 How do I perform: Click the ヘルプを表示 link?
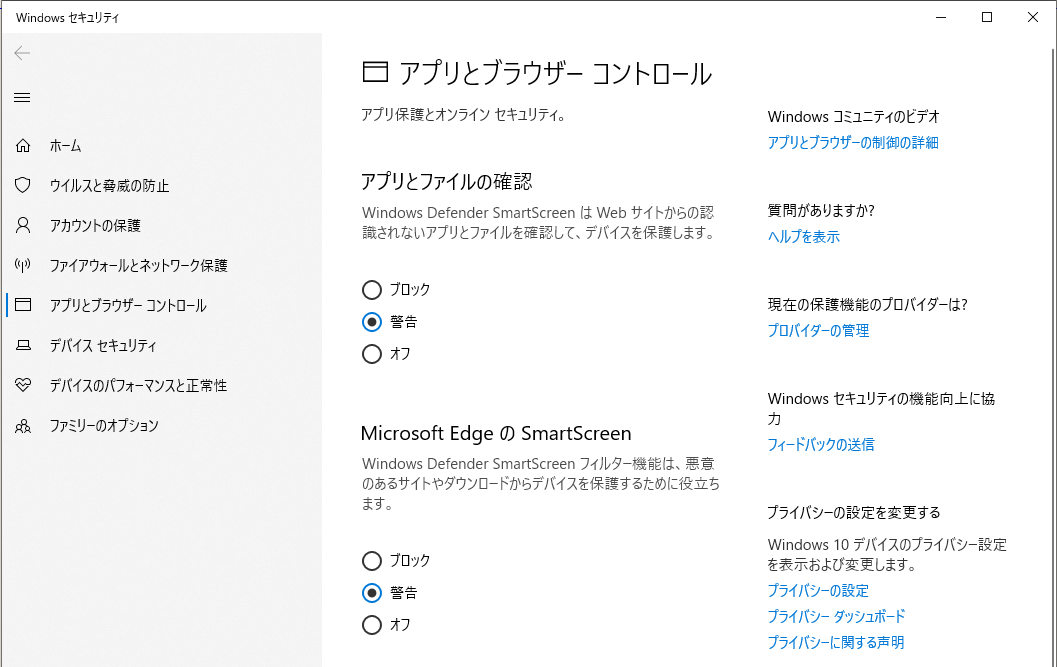click(x=803, y=237)
